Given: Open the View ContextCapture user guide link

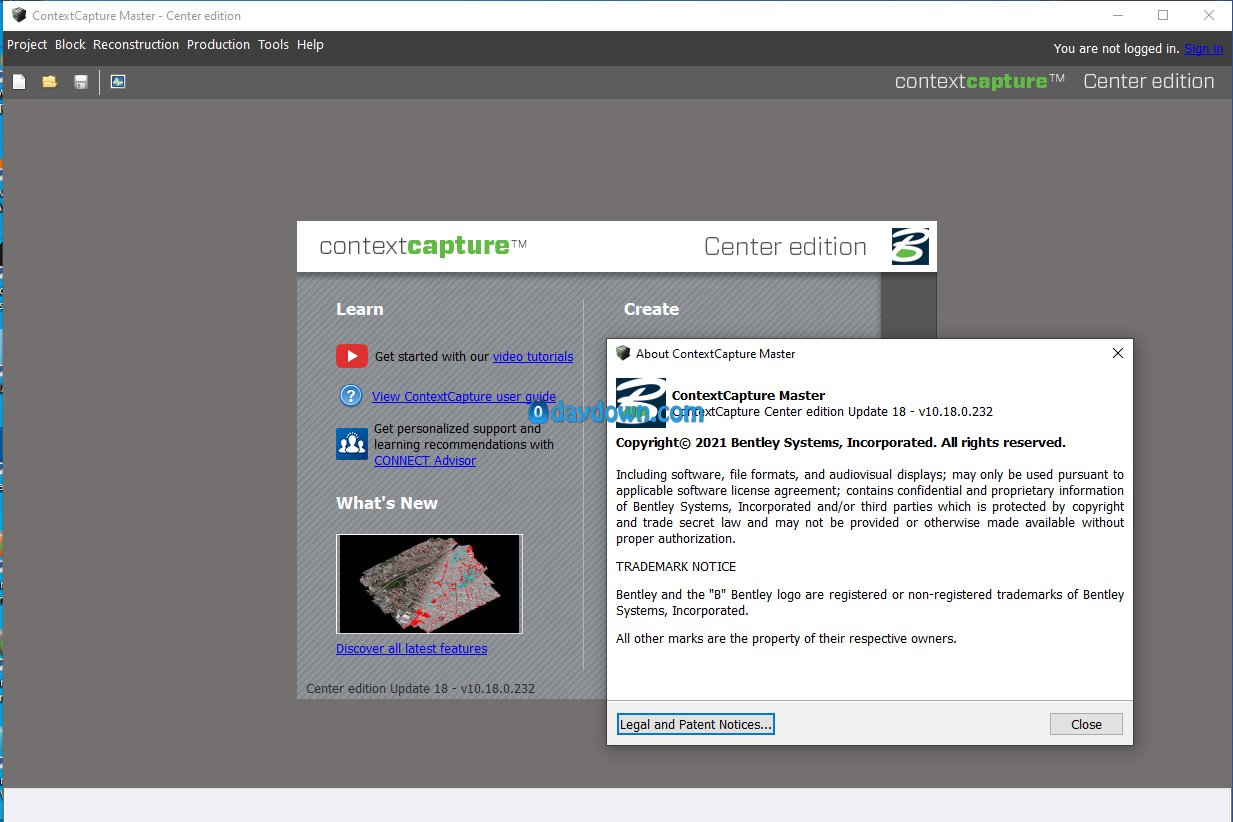Looking at the screenshot, I should pyautogui.click(x=464, y=397).
